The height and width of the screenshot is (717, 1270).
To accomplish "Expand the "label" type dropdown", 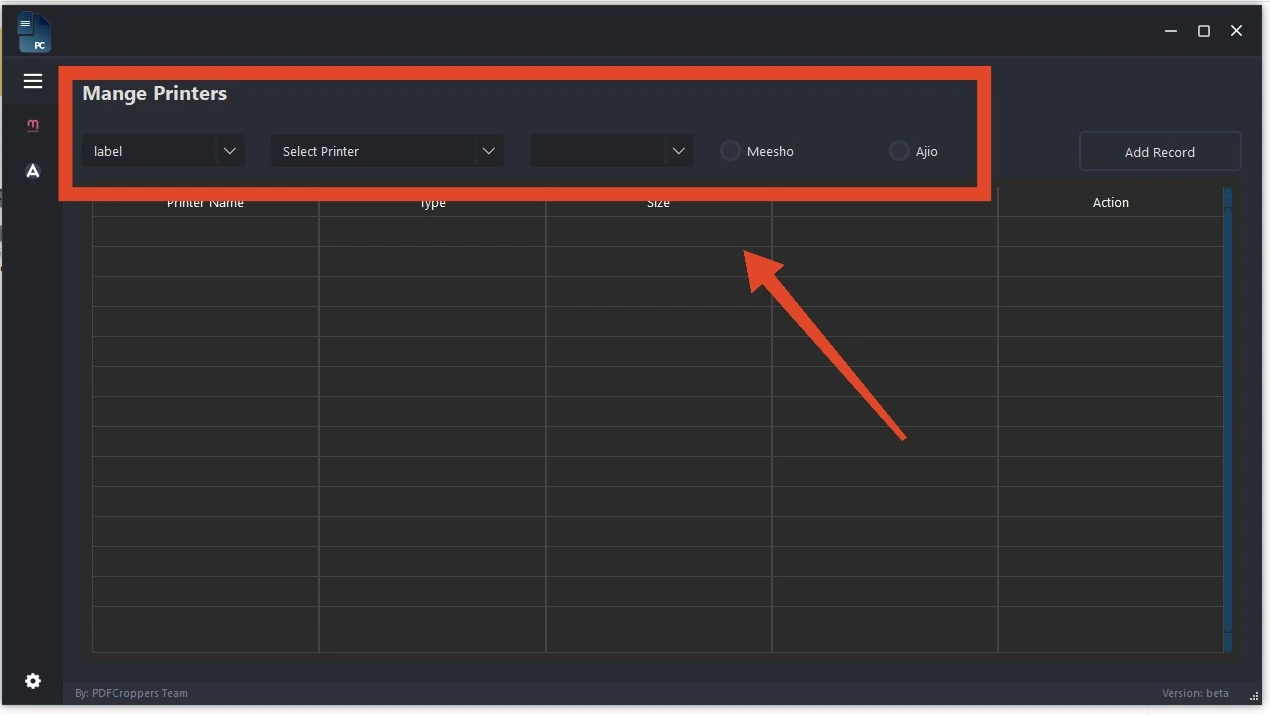I will click(x=229, y=151).
